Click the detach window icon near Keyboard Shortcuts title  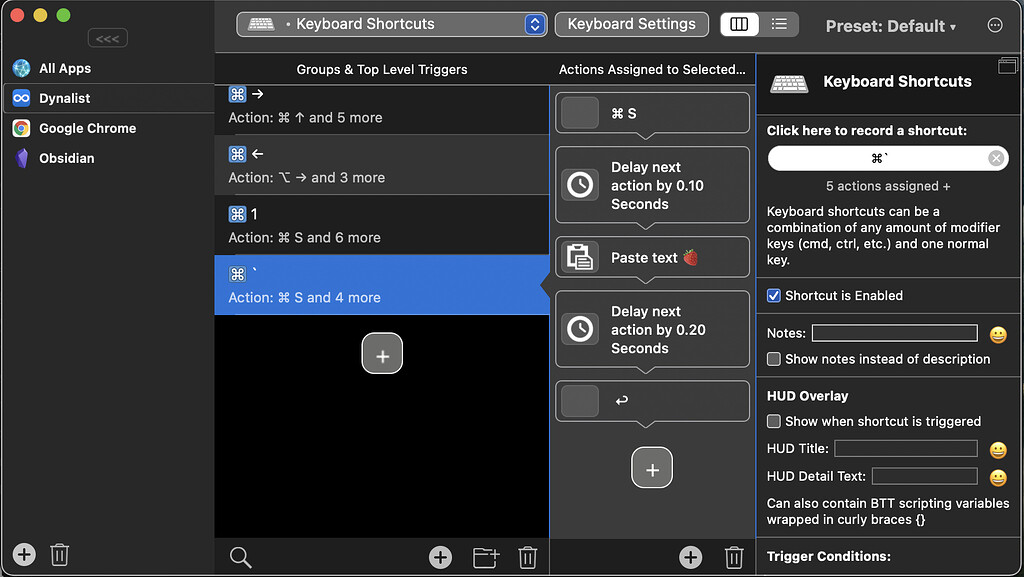coord(1008,65)
